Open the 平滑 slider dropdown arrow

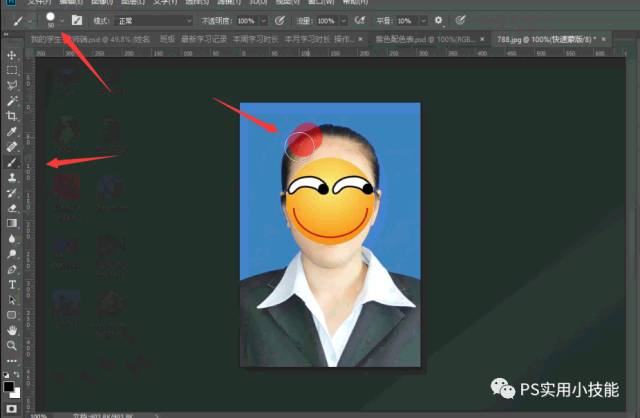[424, 20]
